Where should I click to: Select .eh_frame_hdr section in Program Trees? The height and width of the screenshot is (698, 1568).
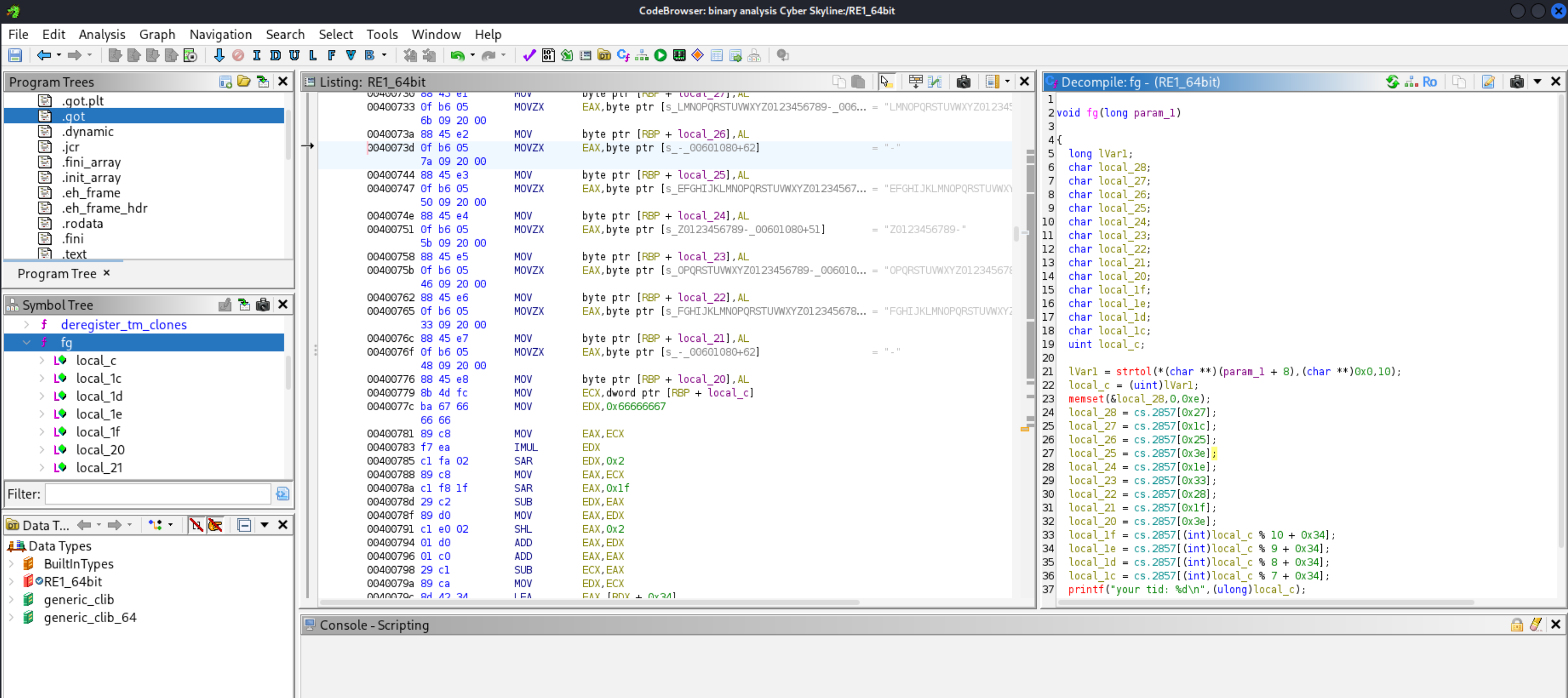tap(104, 208)
